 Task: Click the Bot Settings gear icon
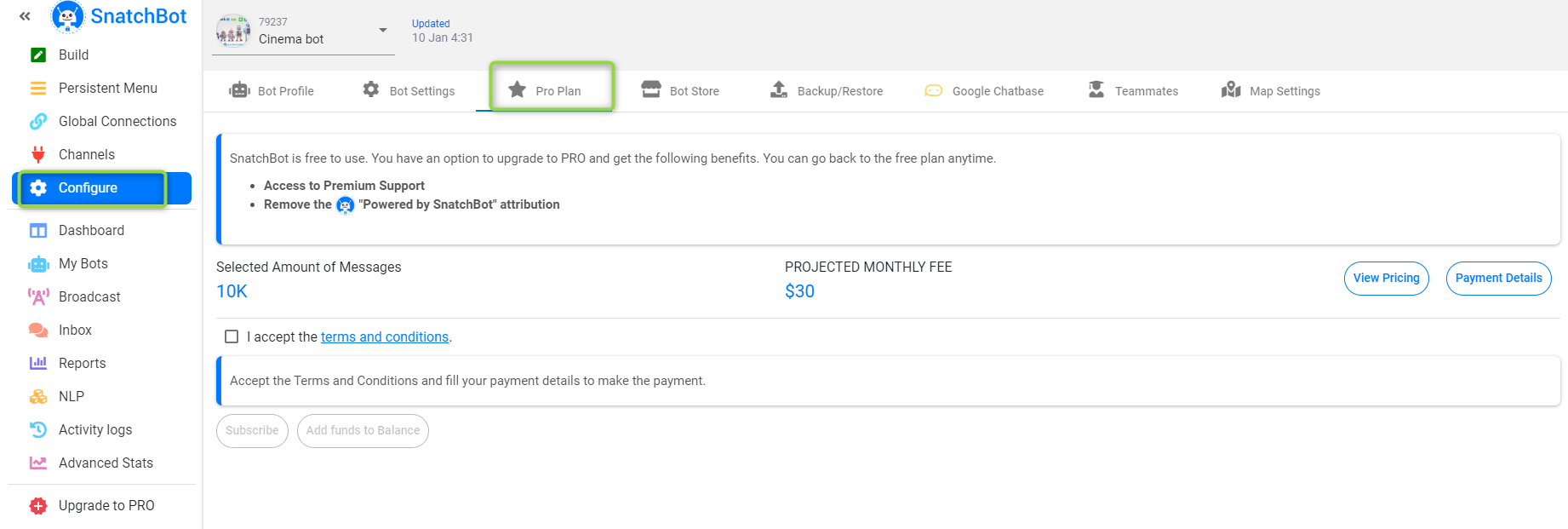point(371,89)
